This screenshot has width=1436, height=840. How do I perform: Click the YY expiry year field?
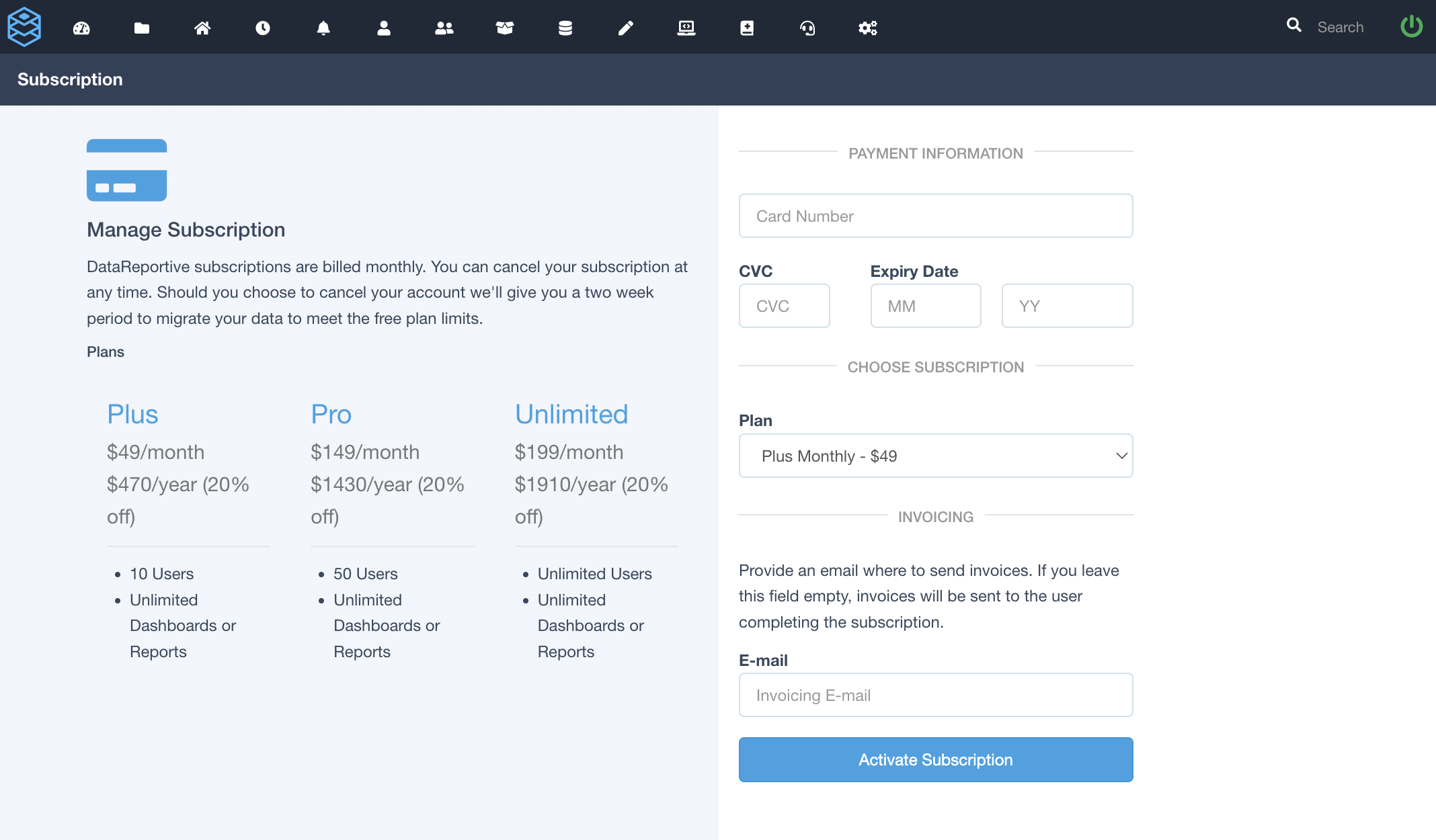point(1068,306)
